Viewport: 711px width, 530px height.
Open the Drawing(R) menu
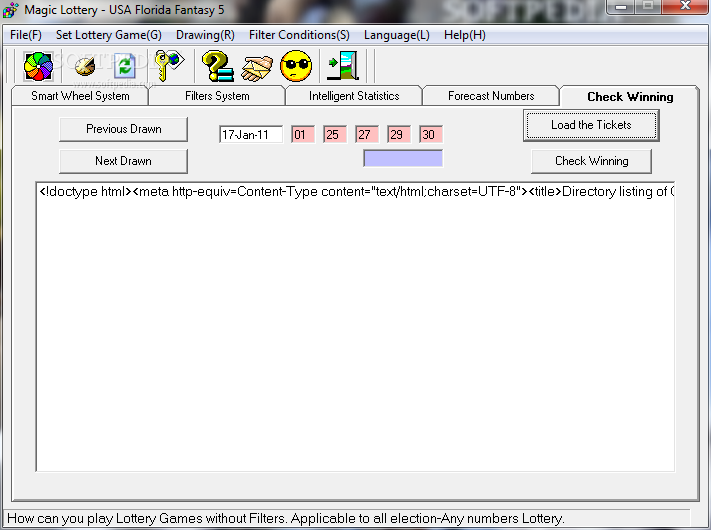tap(205, 35)
